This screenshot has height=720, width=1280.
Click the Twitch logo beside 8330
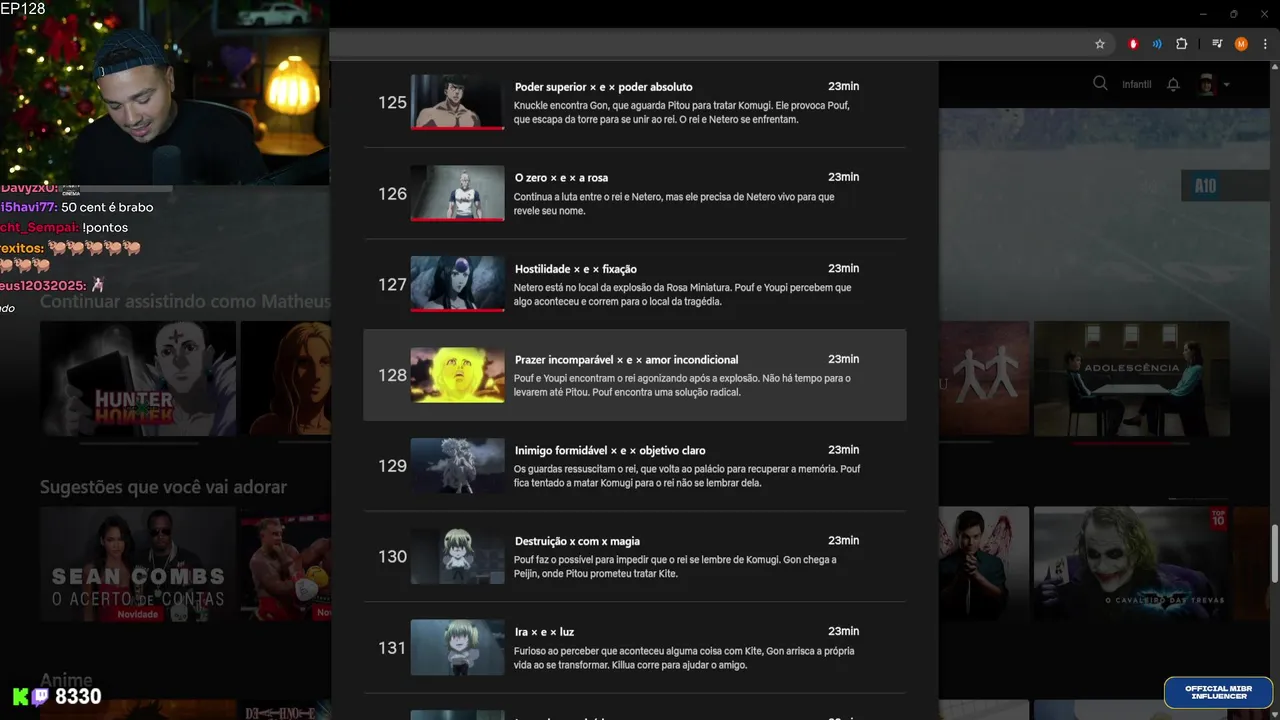click(x=40, y=697)
